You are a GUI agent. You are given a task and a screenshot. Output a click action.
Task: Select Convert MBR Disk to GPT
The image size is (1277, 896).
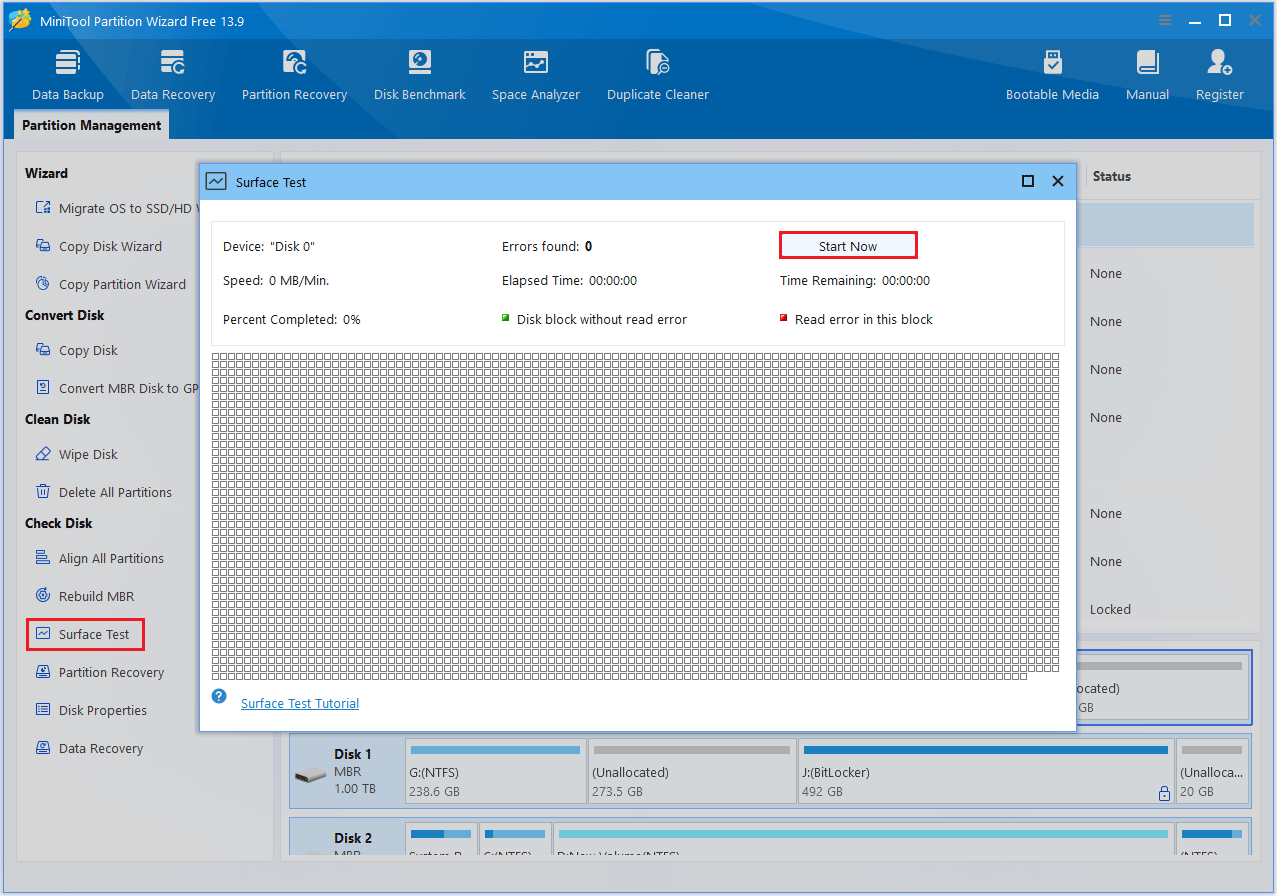tap(118, 388)
